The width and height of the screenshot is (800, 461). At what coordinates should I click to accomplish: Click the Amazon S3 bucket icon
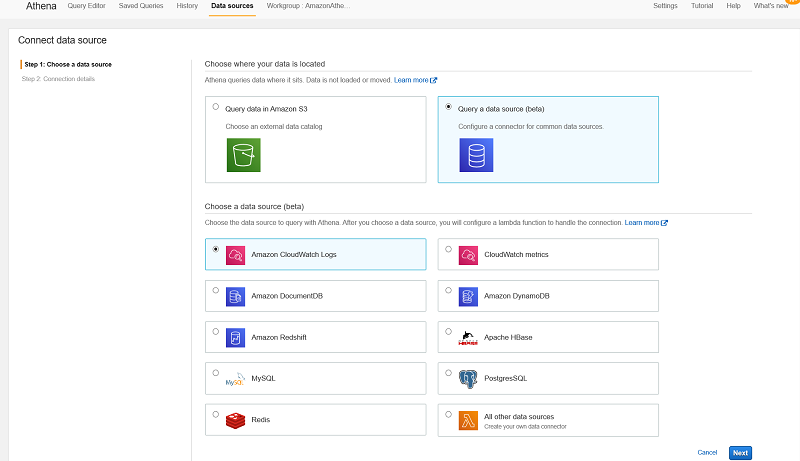pos(243,155)
